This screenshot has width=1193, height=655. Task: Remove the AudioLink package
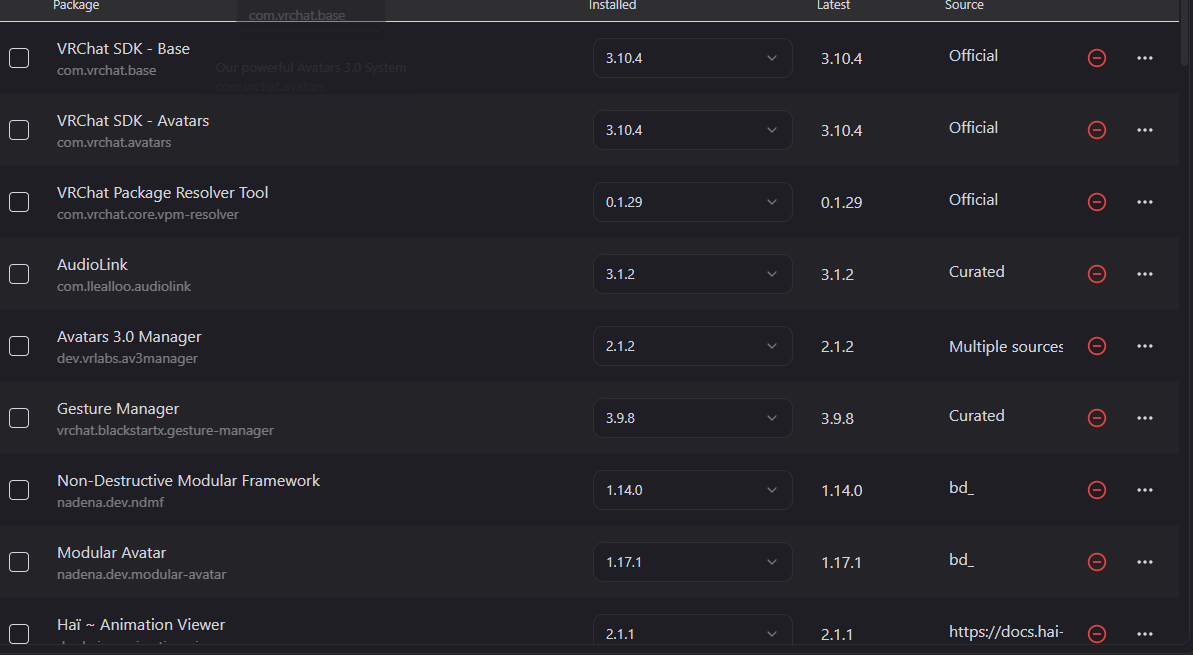pos(1096,274)
